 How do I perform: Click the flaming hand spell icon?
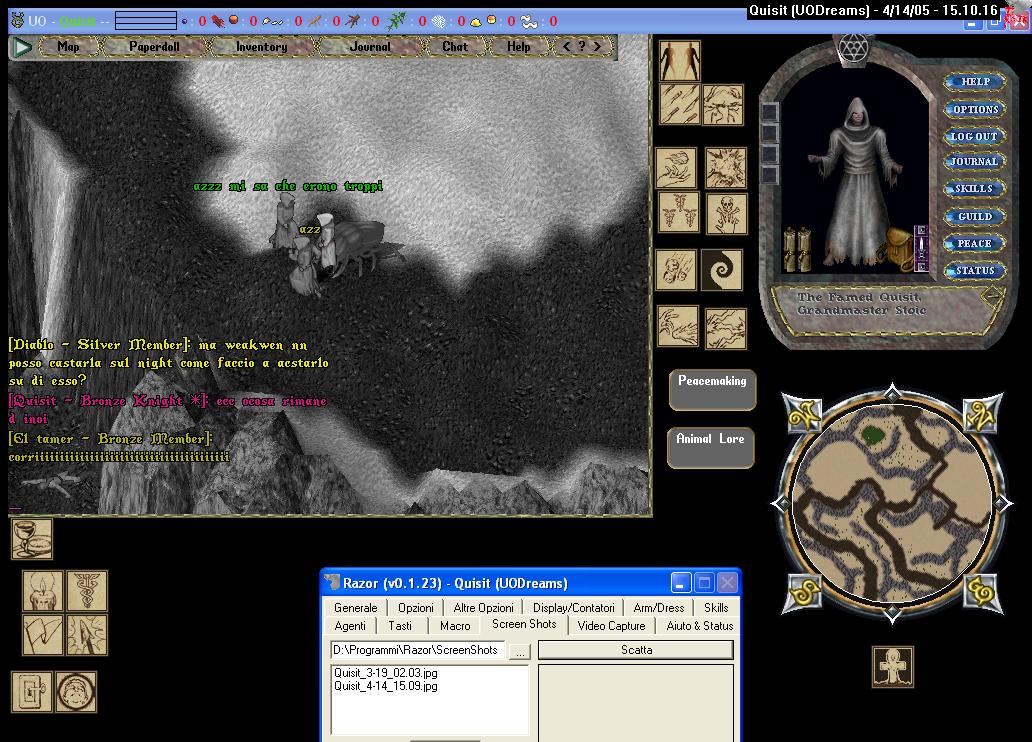[x=676, y=167]
